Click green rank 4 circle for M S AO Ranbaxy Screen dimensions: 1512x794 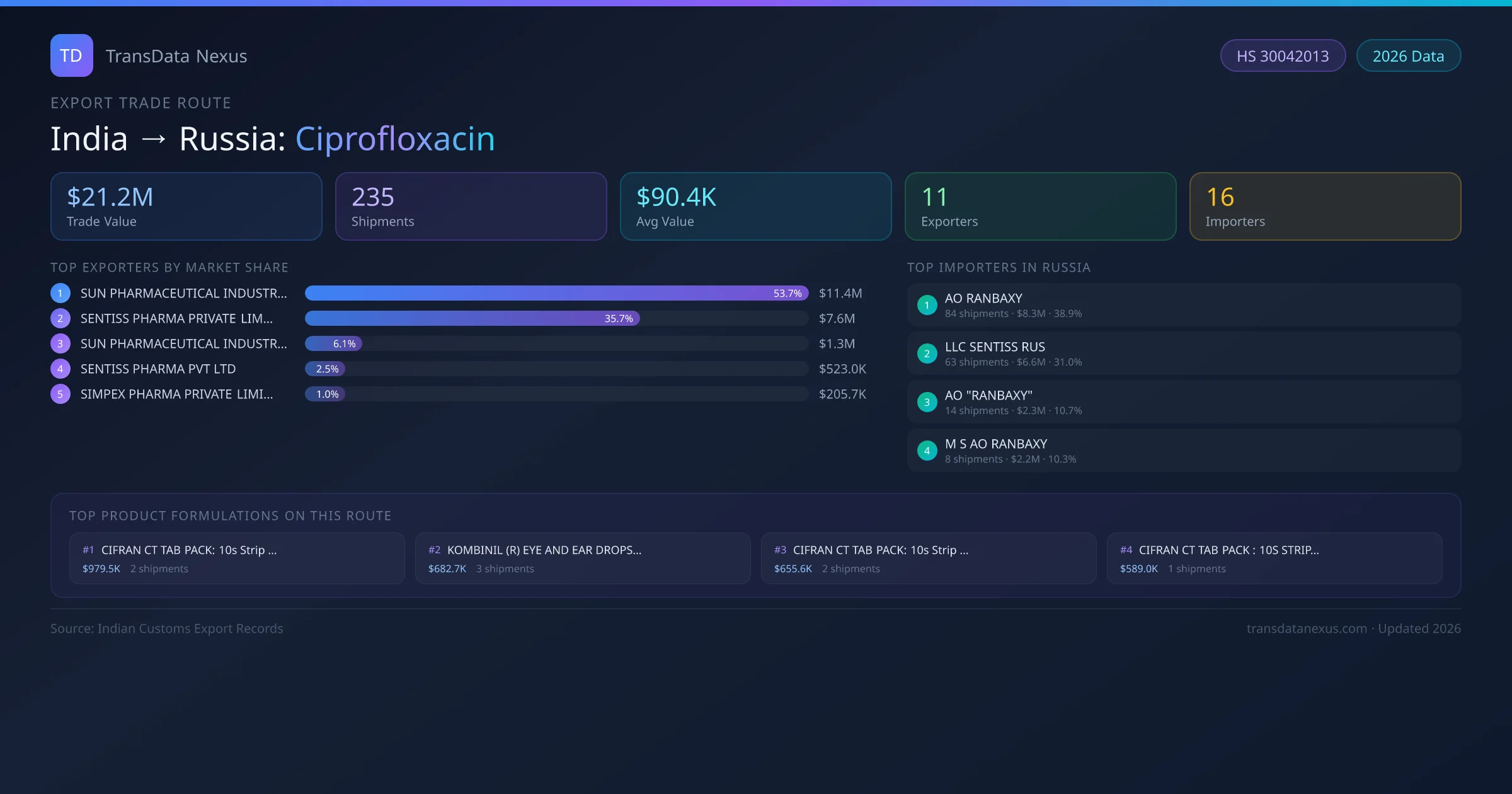click(927, 451)
